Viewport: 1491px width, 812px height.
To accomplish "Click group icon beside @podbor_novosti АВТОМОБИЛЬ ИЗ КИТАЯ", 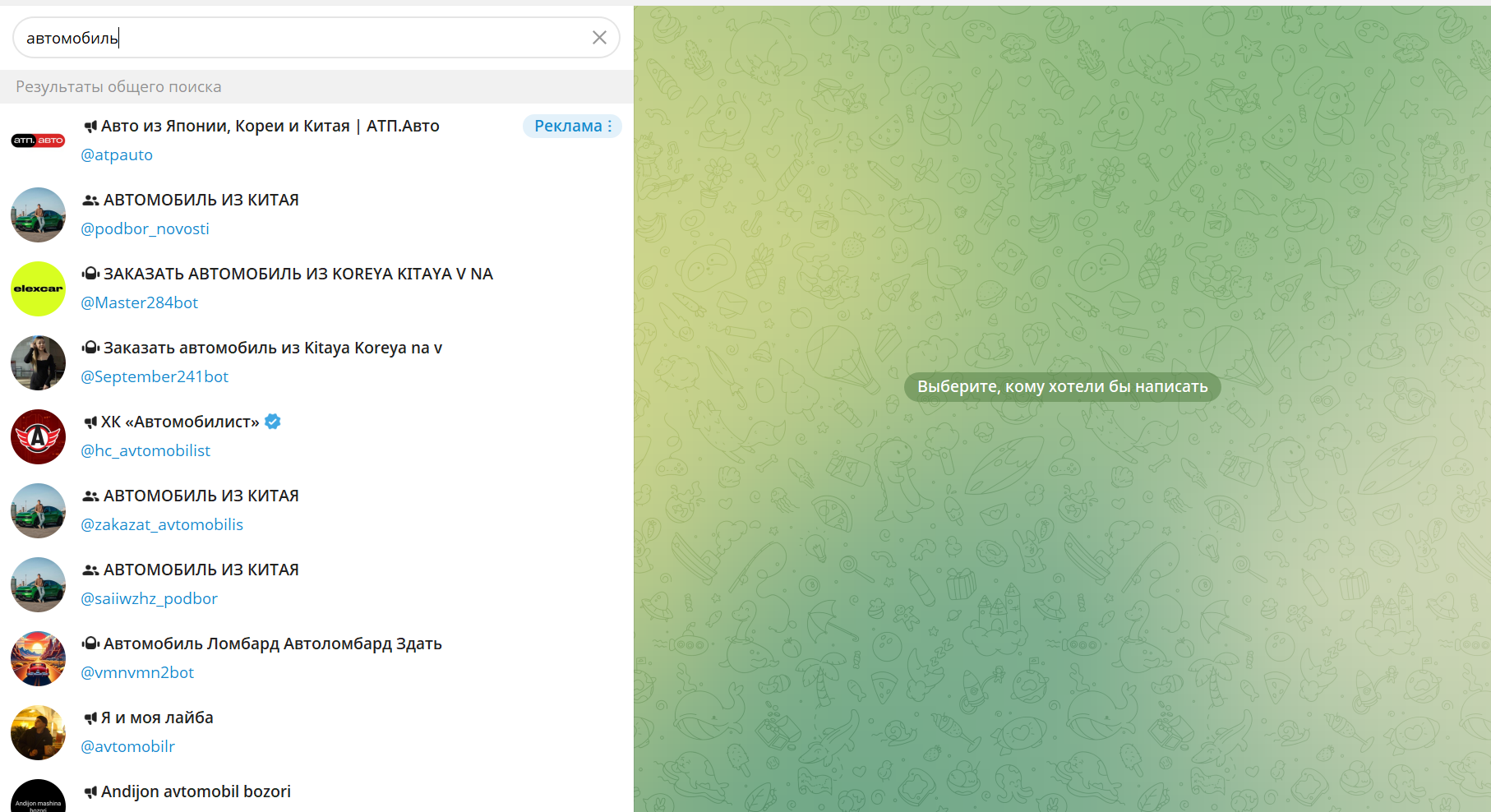I will pyautogui.click(x=90, y=200).
